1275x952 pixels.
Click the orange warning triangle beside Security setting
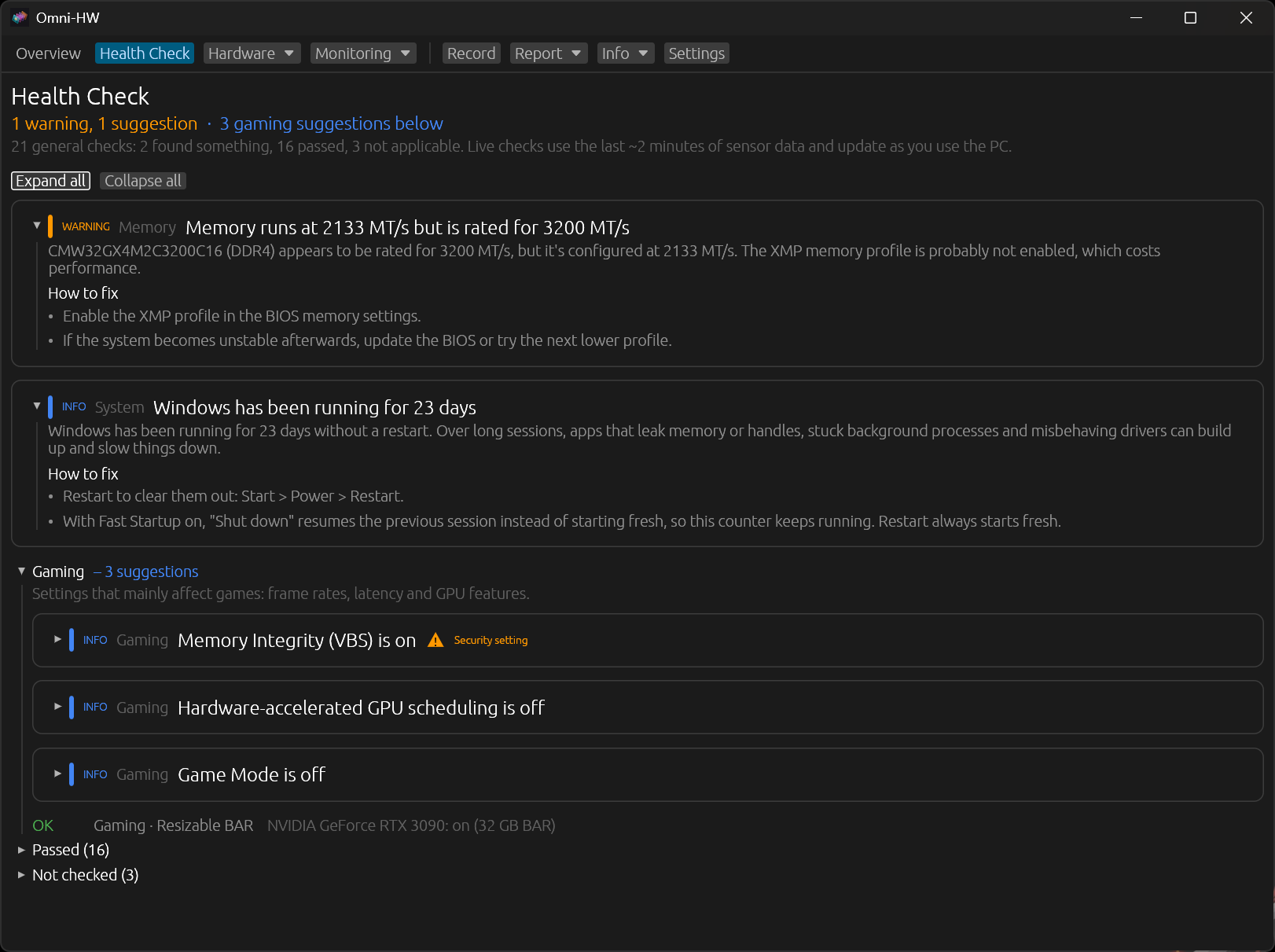435,640
